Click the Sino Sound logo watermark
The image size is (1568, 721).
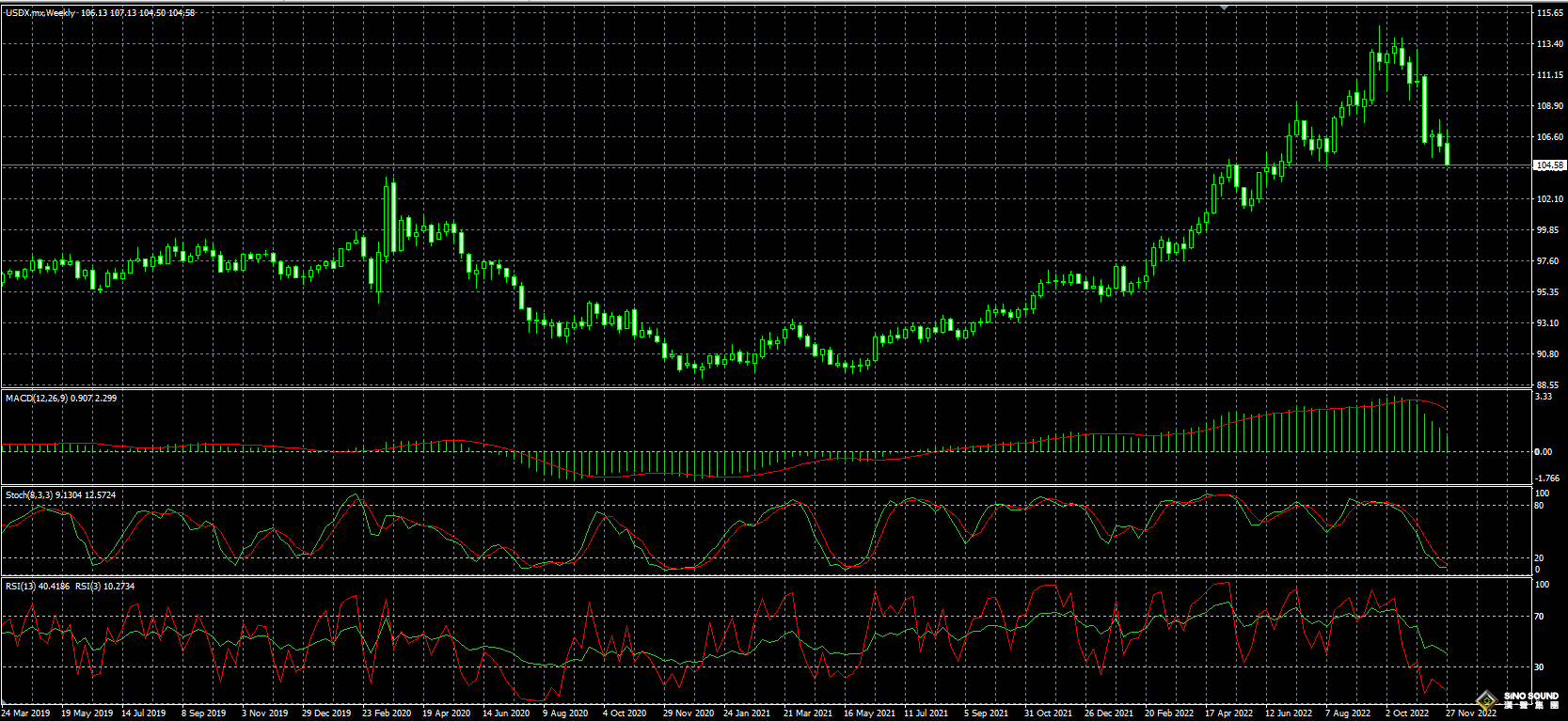1517,701
